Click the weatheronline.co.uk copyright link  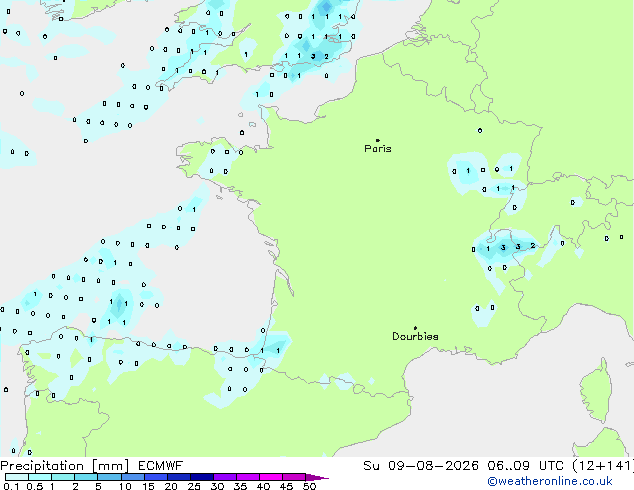[x=550, y=481]
